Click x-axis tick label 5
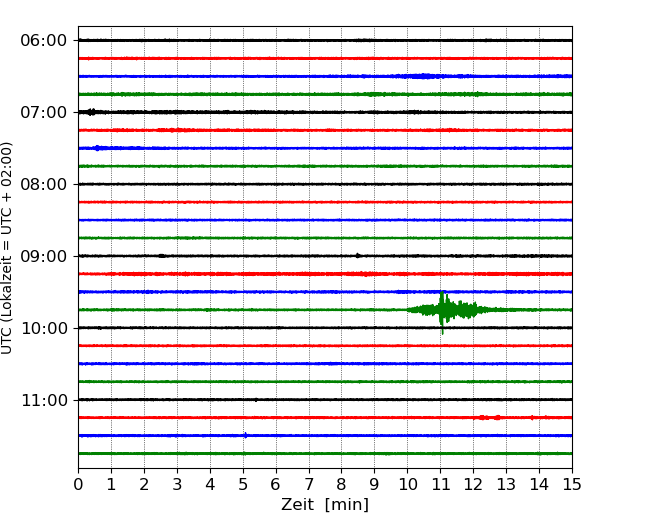Viewport: 650px width, 520px height. [x=243, y=484]
